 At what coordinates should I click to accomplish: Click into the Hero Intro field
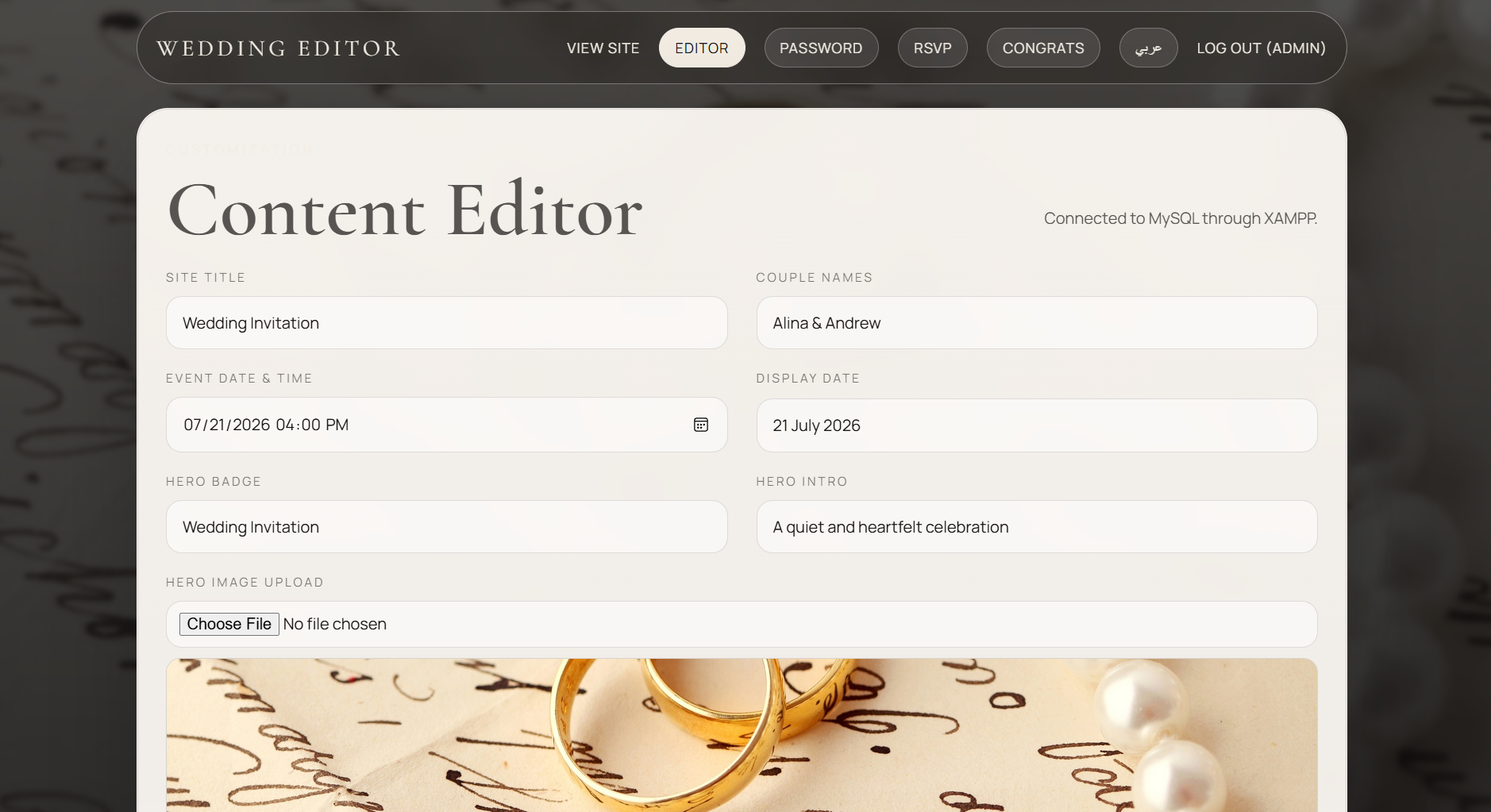(1036, 527)
